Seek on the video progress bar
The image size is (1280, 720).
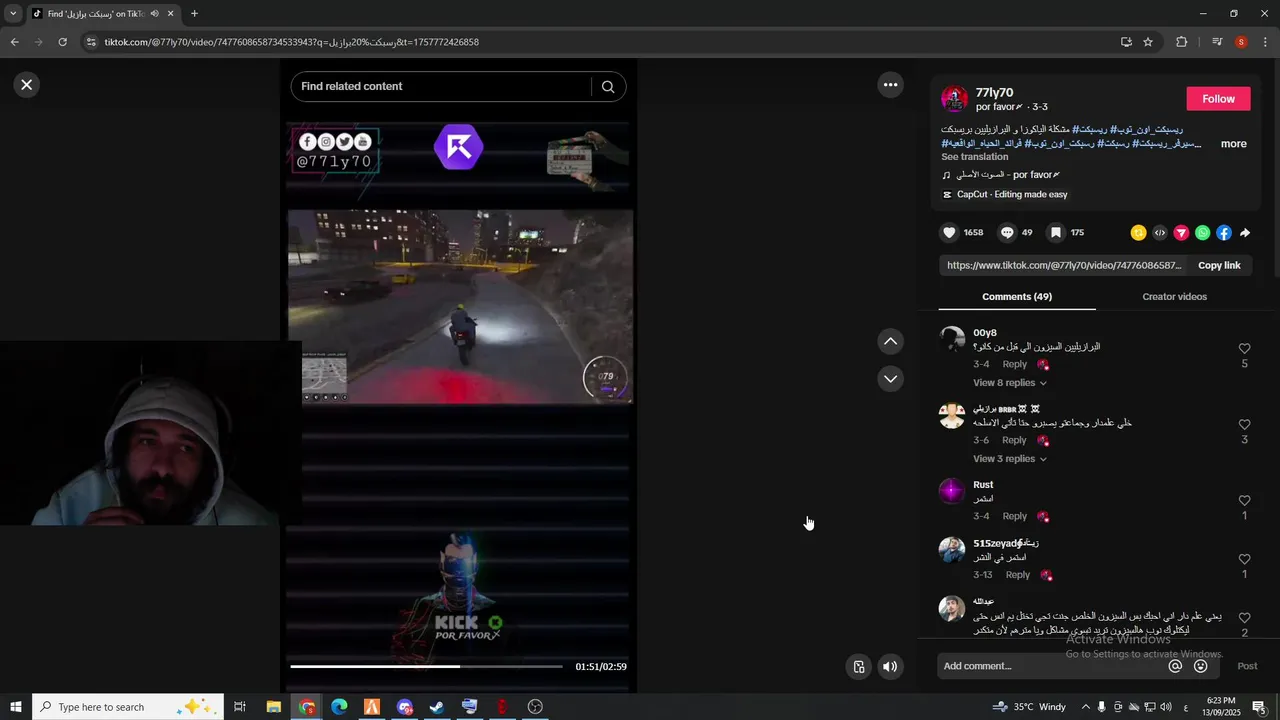pyautogui.click(x=426, y=666)
